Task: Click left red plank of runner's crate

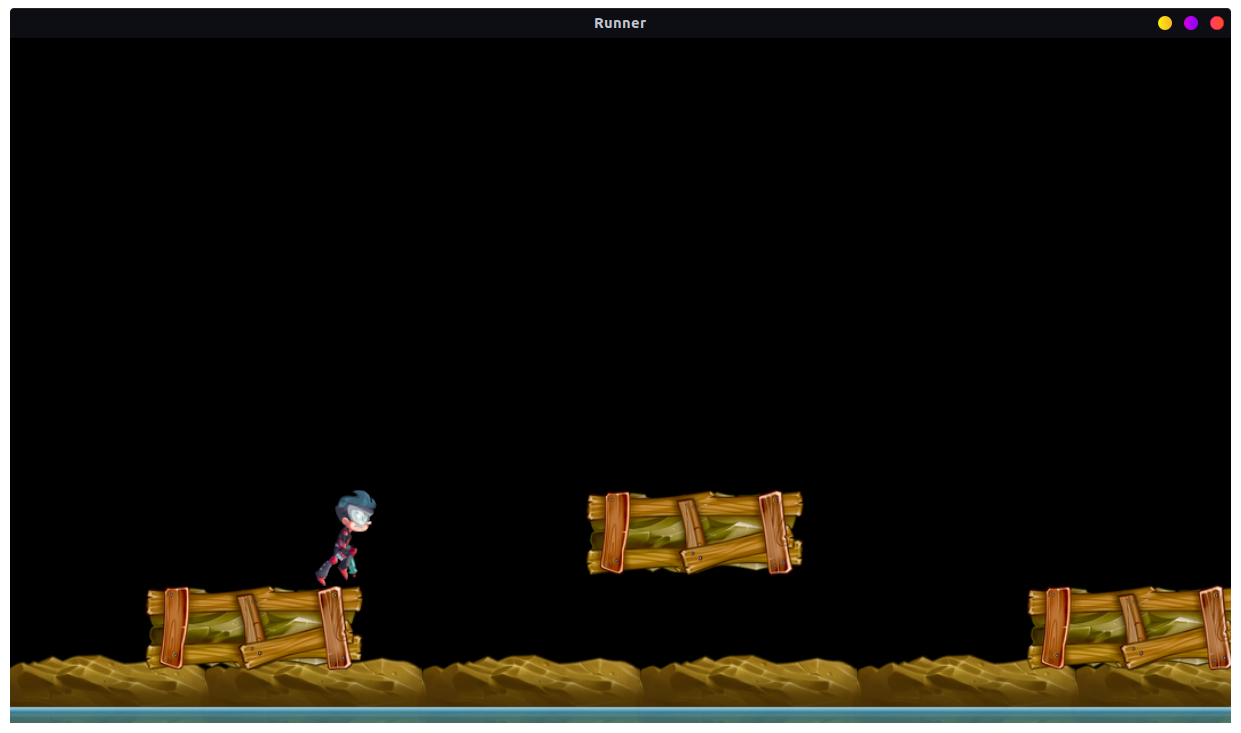Action: pos(175,627)
